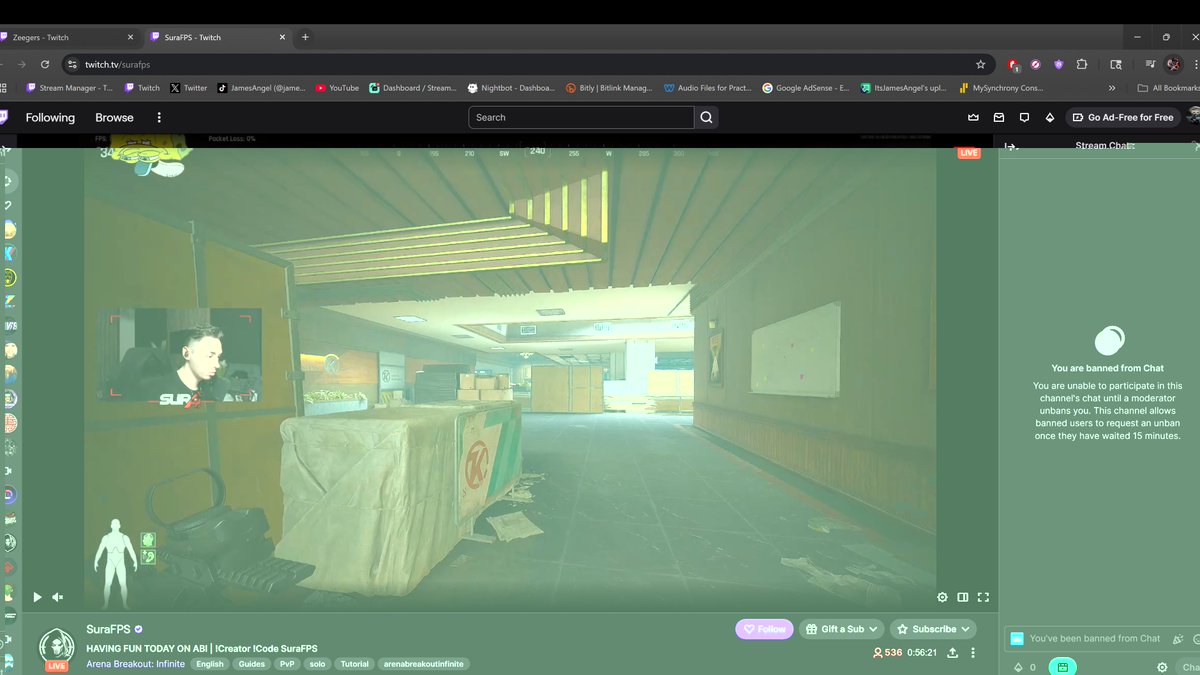The width and height of the screenshot is (1200, 675).
Task: Close the Zeegers - Twitch tab
Action: (128, 37)
